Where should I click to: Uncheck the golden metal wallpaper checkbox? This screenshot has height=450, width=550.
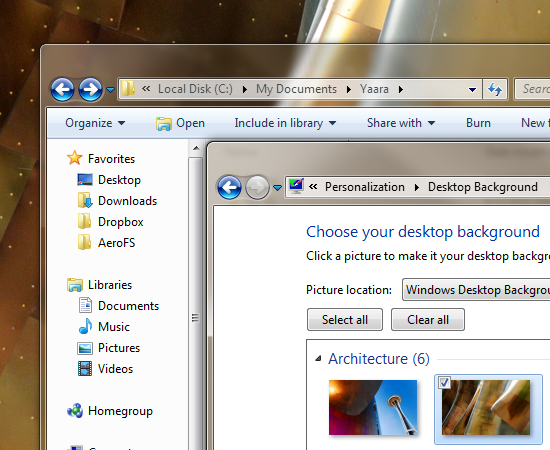(444, 382)
